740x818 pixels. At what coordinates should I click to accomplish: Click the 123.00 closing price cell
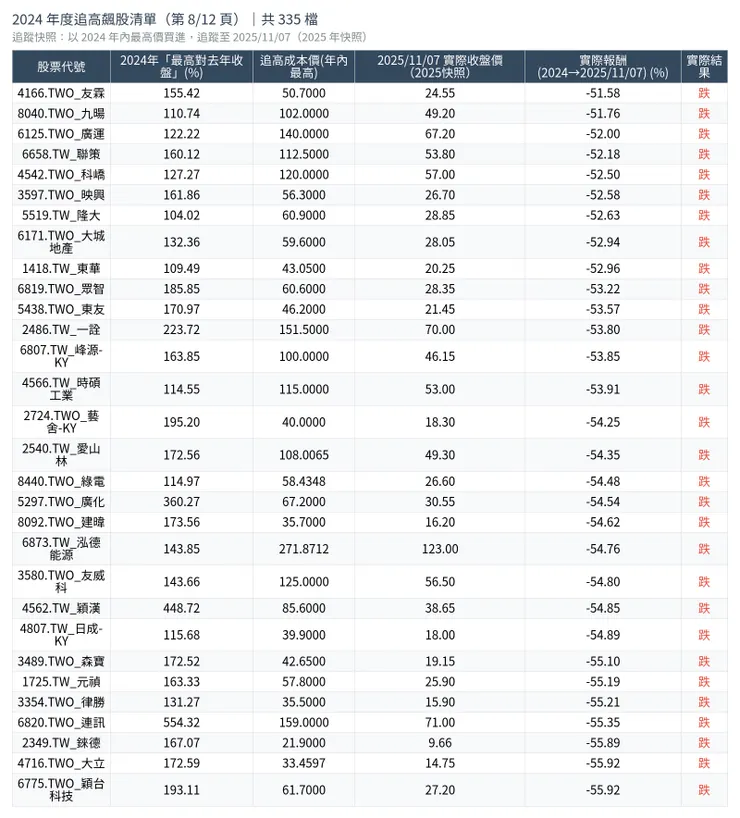pos(439,549)
